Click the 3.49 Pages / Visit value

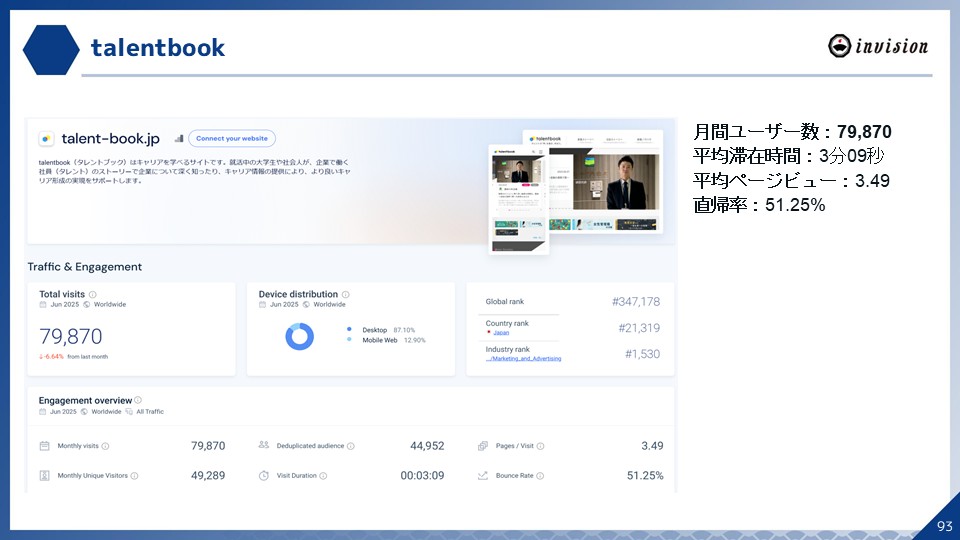coord(652,446)
